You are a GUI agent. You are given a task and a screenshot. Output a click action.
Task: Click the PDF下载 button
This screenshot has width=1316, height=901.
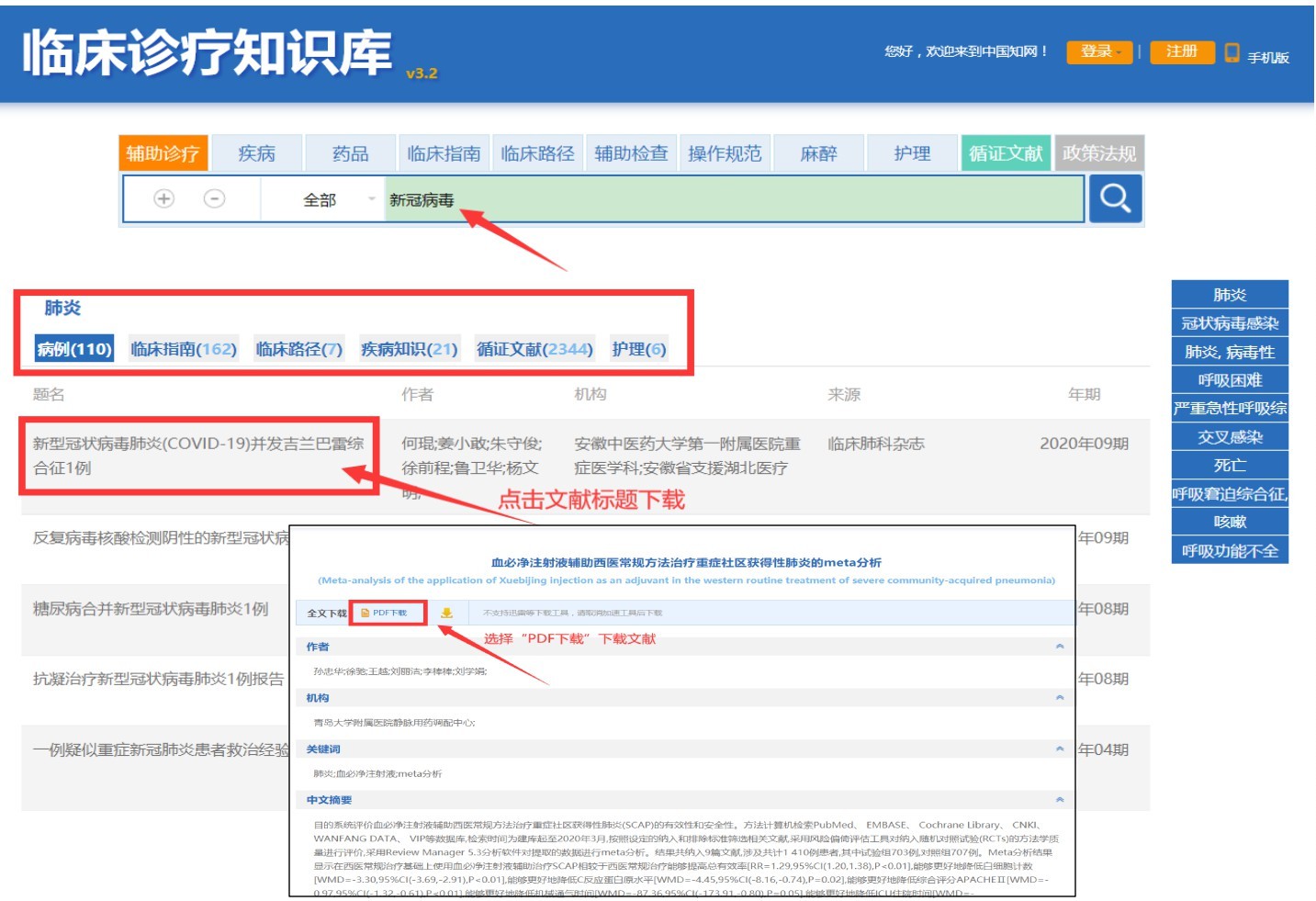(x=389, y=613)
